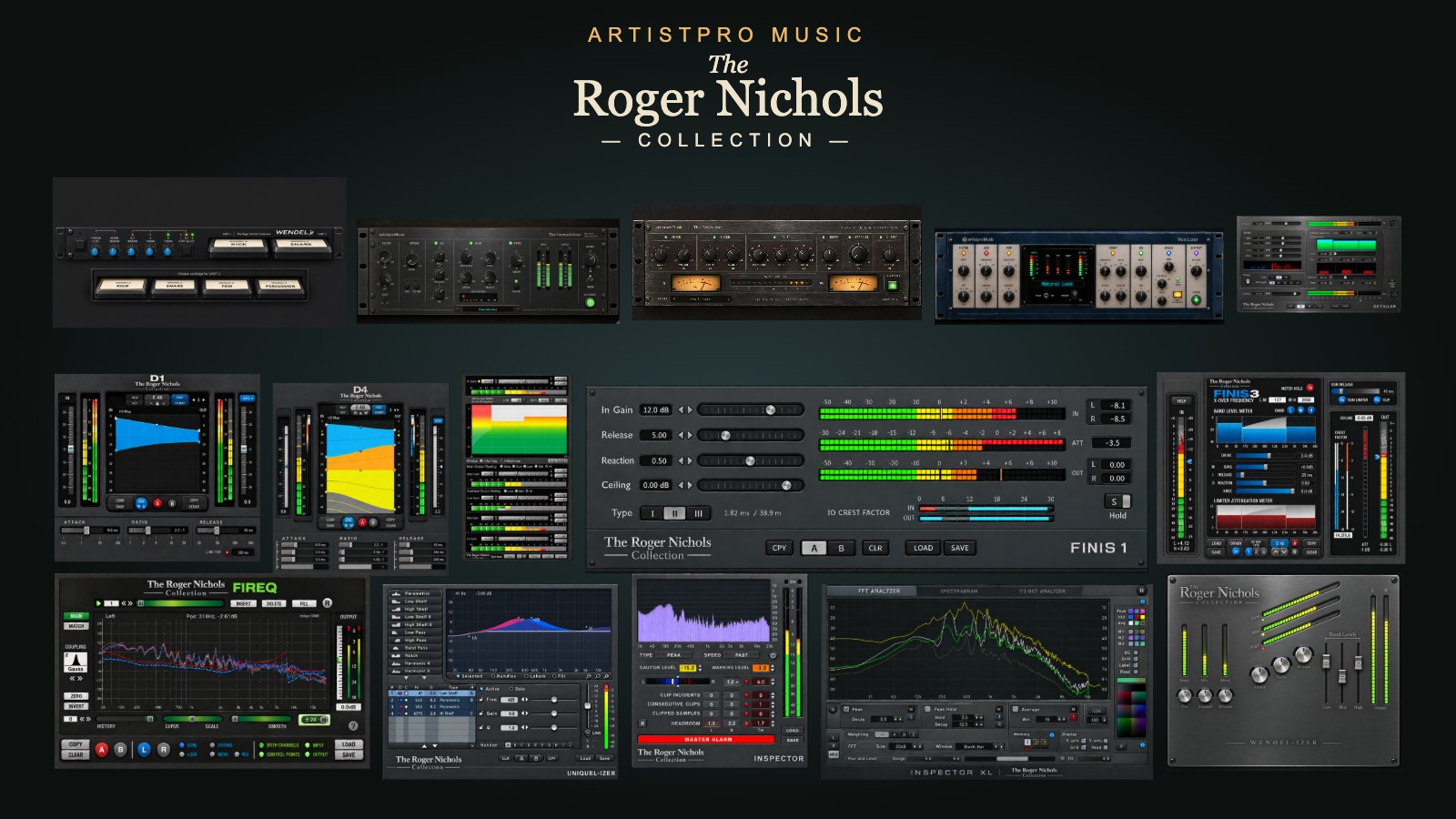This screenshot has width=1456, height=819.
Task: Pick Notch filter in Uniquel-izer
Action: click(416, 655)
